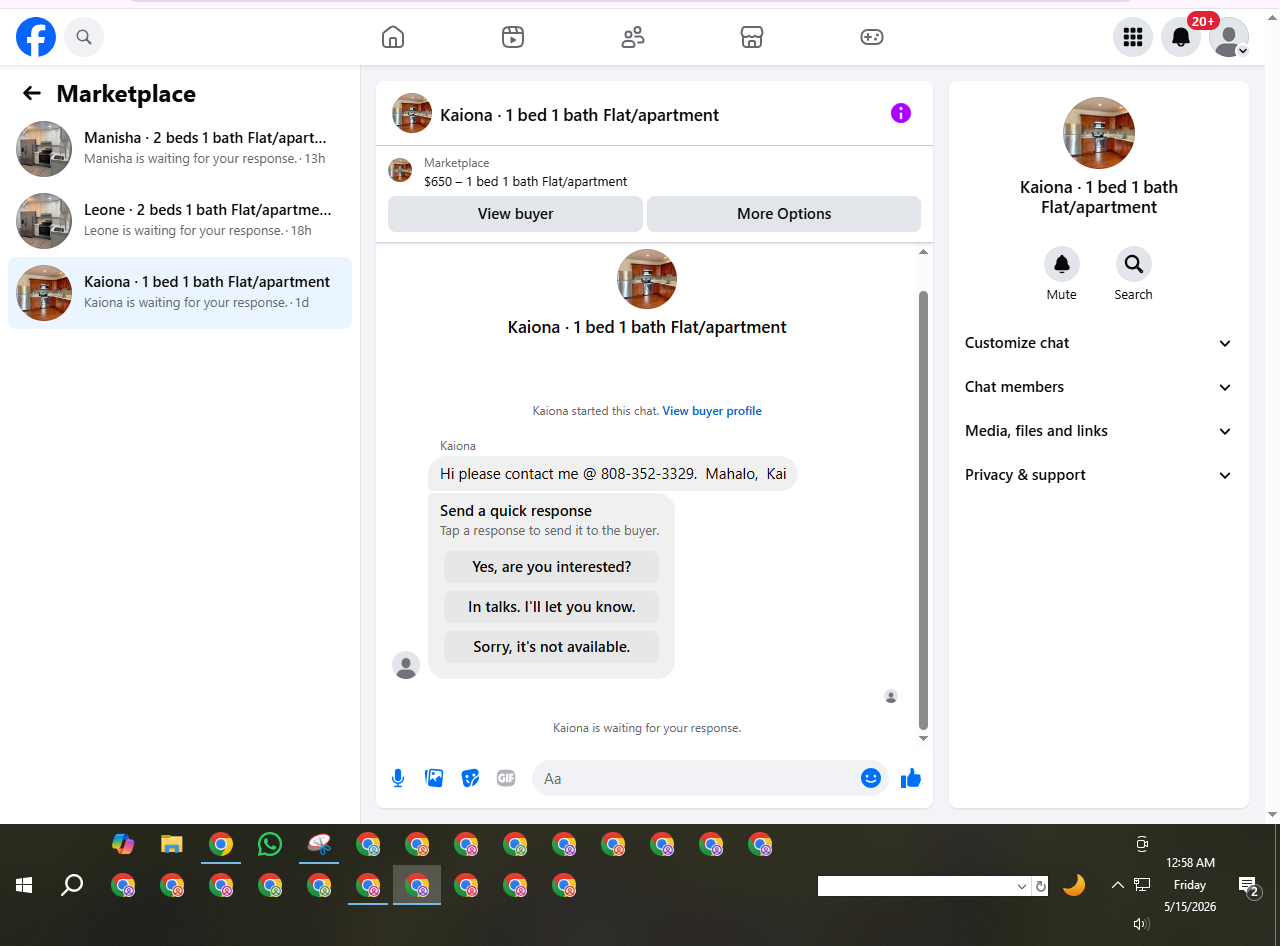Click the 12:58 AM taskbar clock

[x=1190, y=863]
